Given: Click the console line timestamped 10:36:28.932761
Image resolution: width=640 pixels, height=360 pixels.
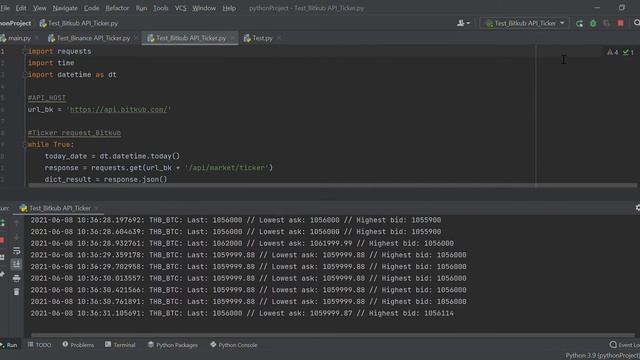Looking at the screenshot, I should pyautogui.click(x=242, y=243).
